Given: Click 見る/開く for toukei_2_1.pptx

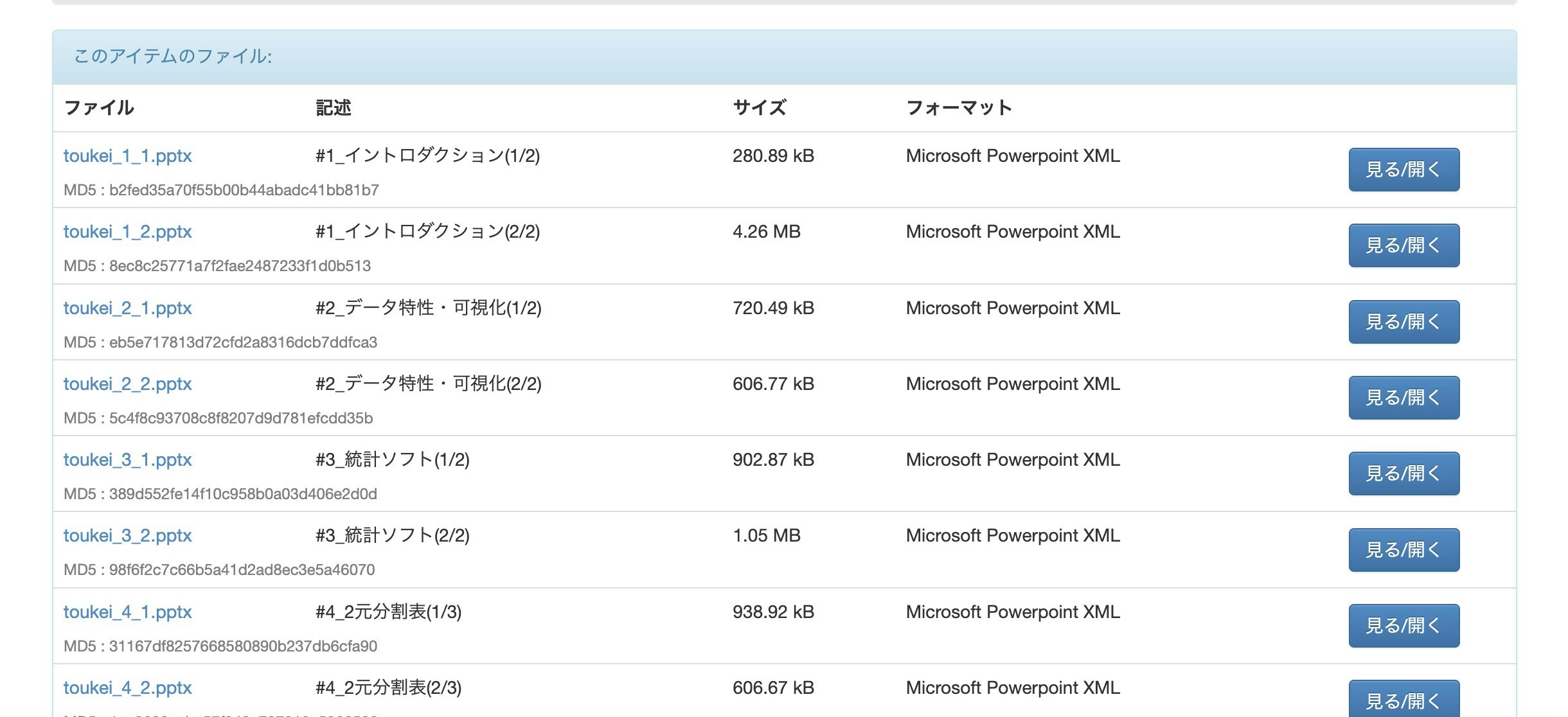Looking at the screenshot, I should point(1403,321).
